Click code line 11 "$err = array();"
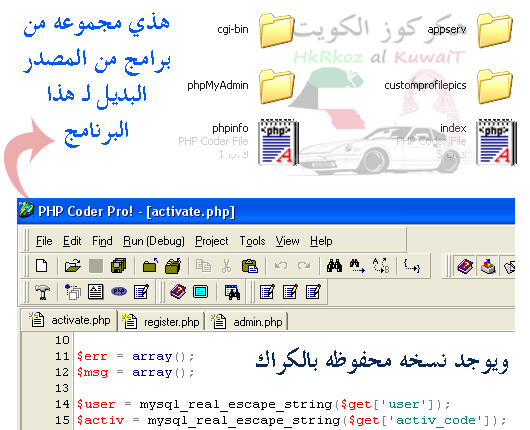Image resolution: width=530 pixels, height=430 pixels. point(136,356)
